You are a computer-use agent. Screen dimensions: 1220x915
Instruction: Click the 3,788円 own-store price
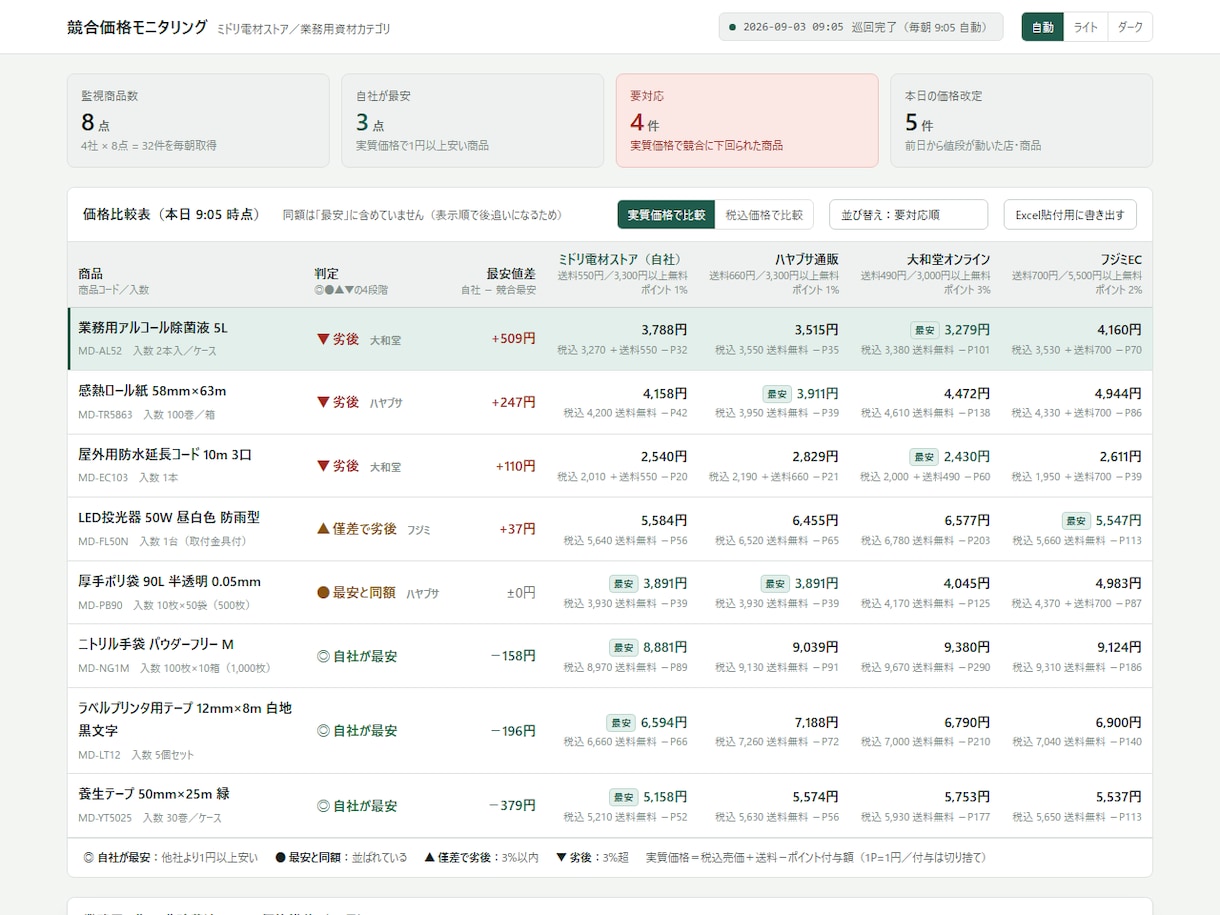tap(664, 329)
